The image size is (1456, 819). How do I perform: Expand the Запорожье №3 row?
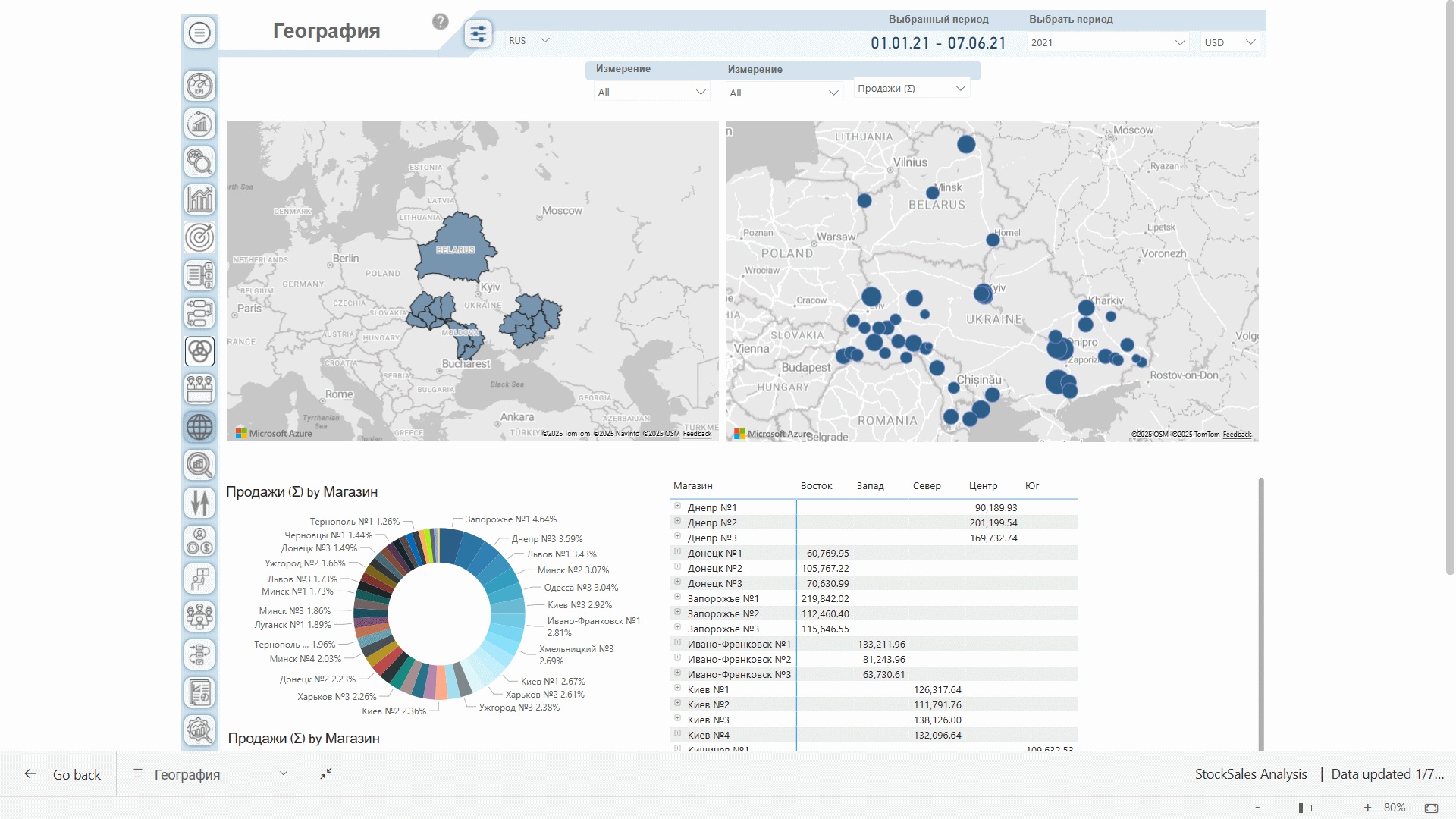coord(678,628)
